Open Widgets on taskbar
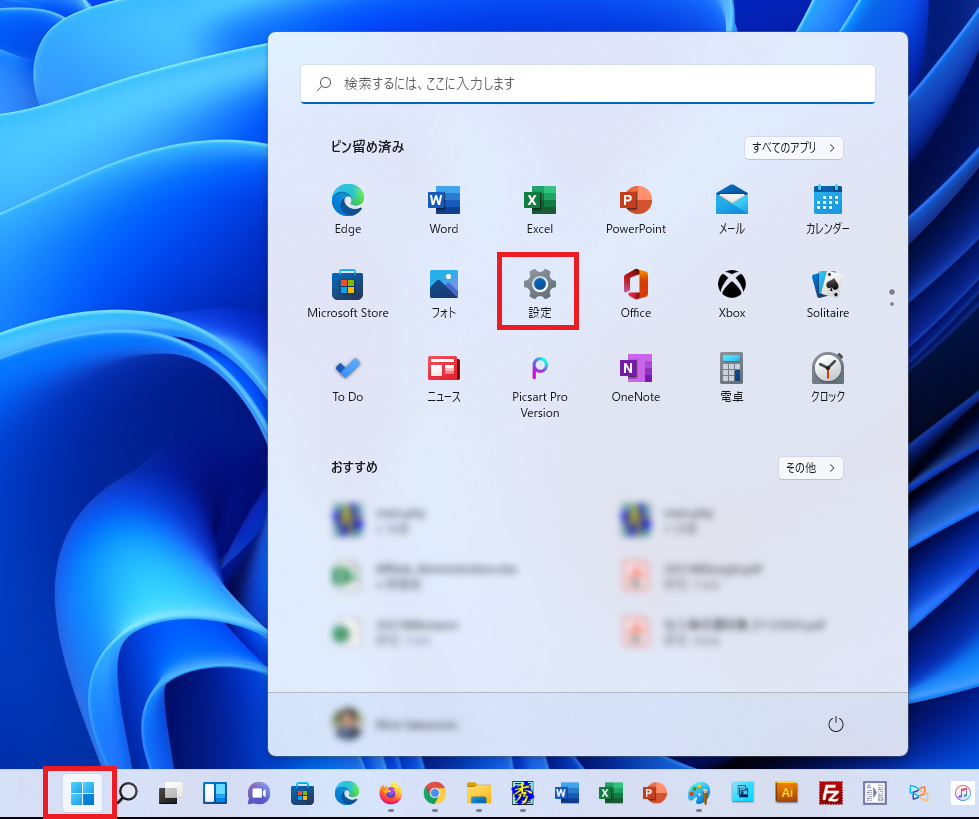Screen dimensions: 979x819 tap(215, 793)
